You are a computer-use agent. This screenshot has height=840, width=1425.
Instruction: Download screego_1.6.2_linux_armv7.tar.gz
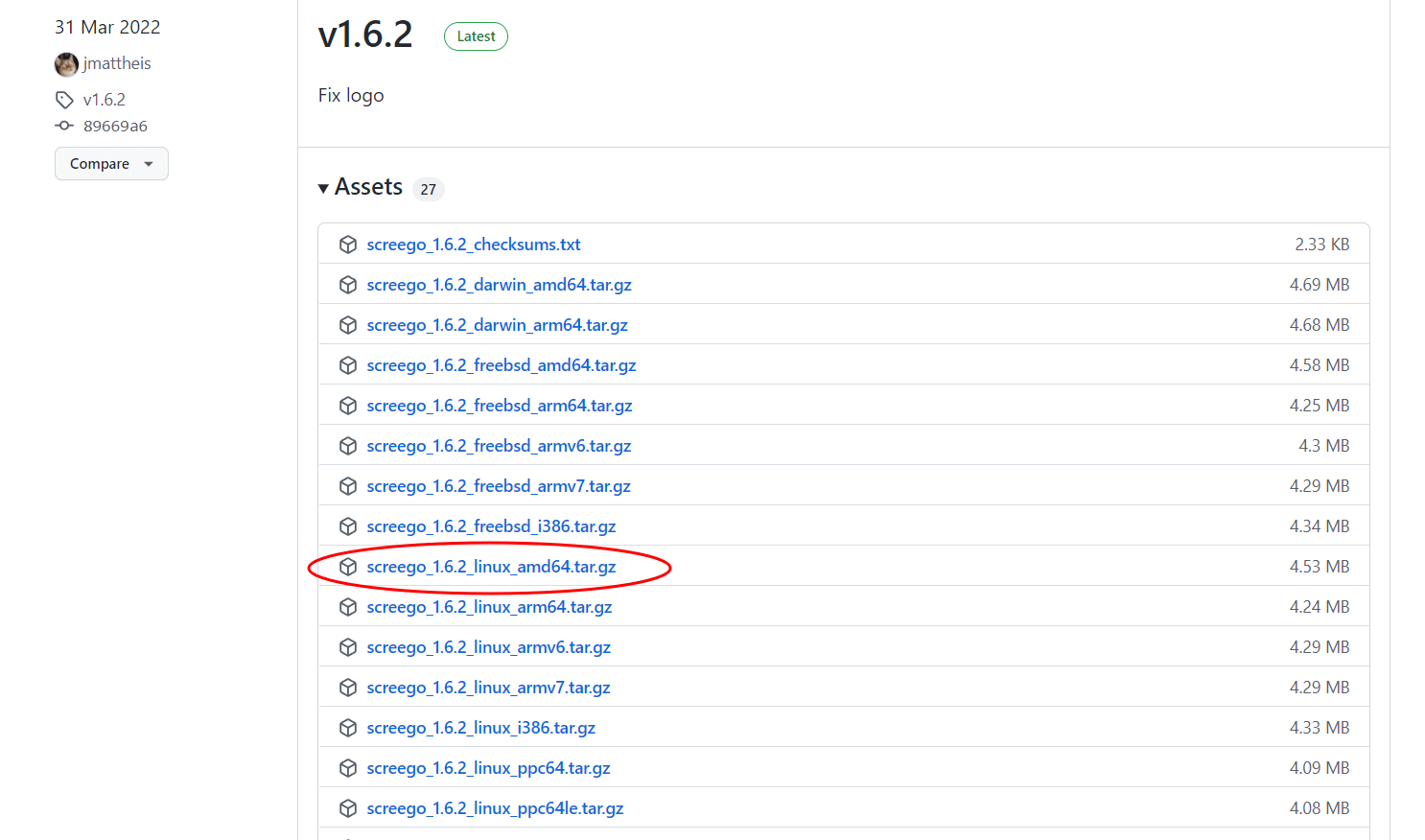coord(488,688)
